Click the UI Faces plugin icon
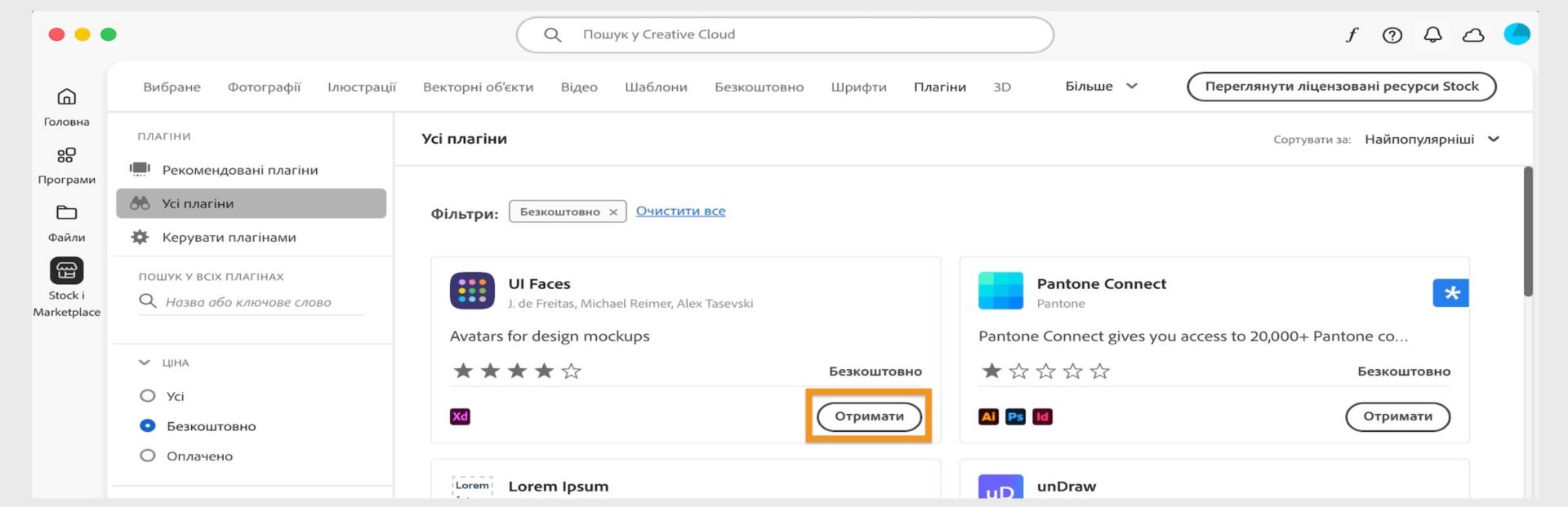 pyautogui.click(x=472, y=291)
